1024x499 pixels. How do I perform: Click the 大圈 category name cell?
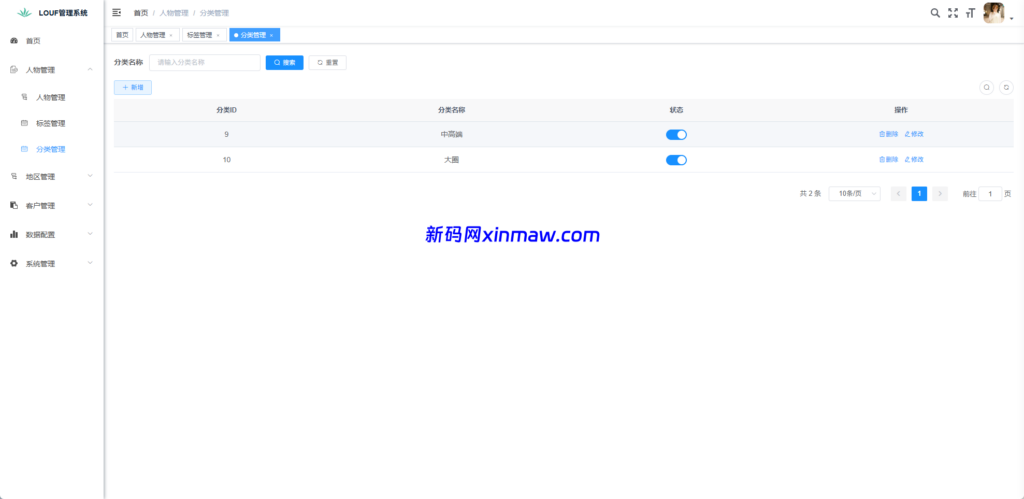click(451, 160)
